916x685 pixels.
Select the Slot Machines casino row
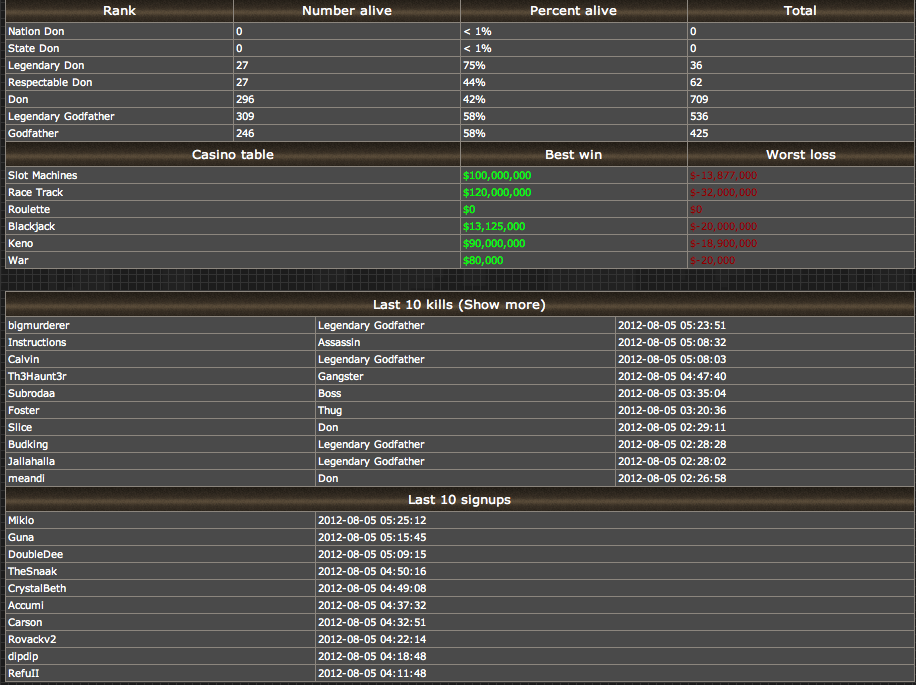click(459, 175)
